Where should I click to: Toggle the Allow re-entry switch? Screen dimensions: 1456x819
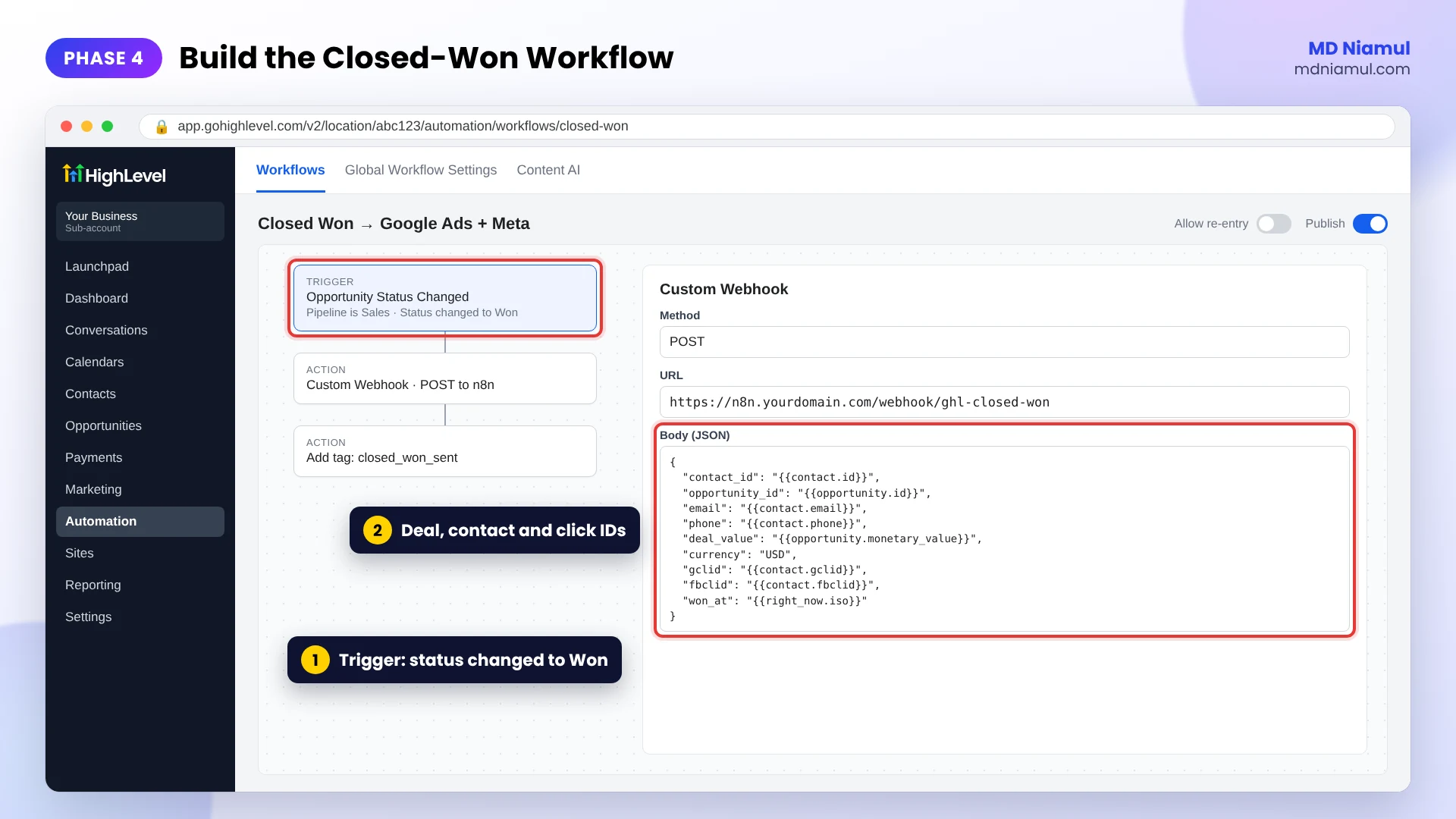point(1273,224)
